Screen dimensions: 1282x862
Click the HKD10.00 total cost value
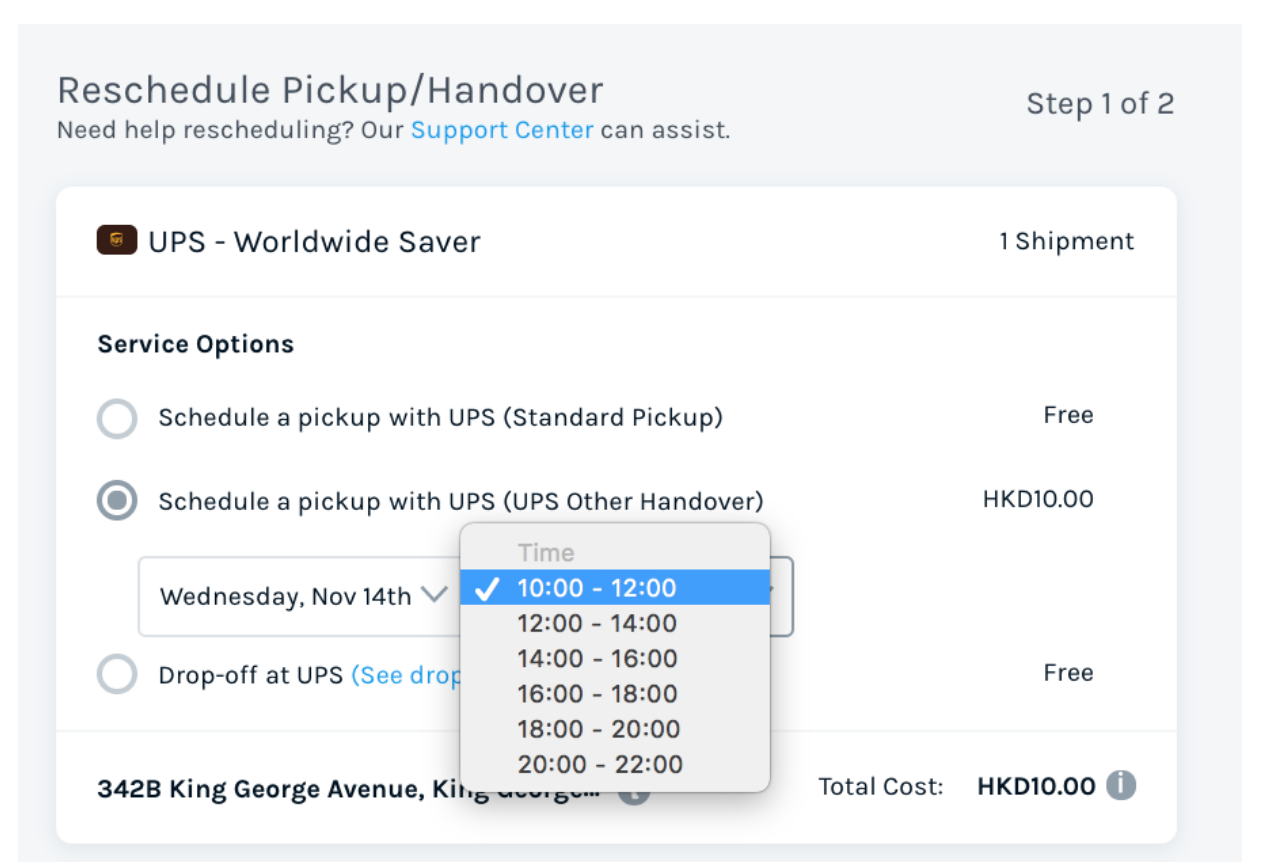pyautogui.click(x=1036, y=787)
